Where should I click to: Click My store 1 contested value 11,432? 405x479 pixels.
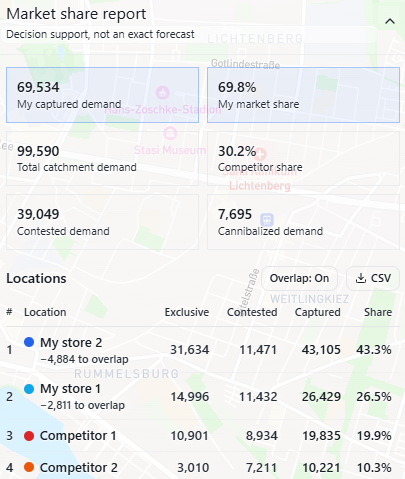(x=258, y=397)
